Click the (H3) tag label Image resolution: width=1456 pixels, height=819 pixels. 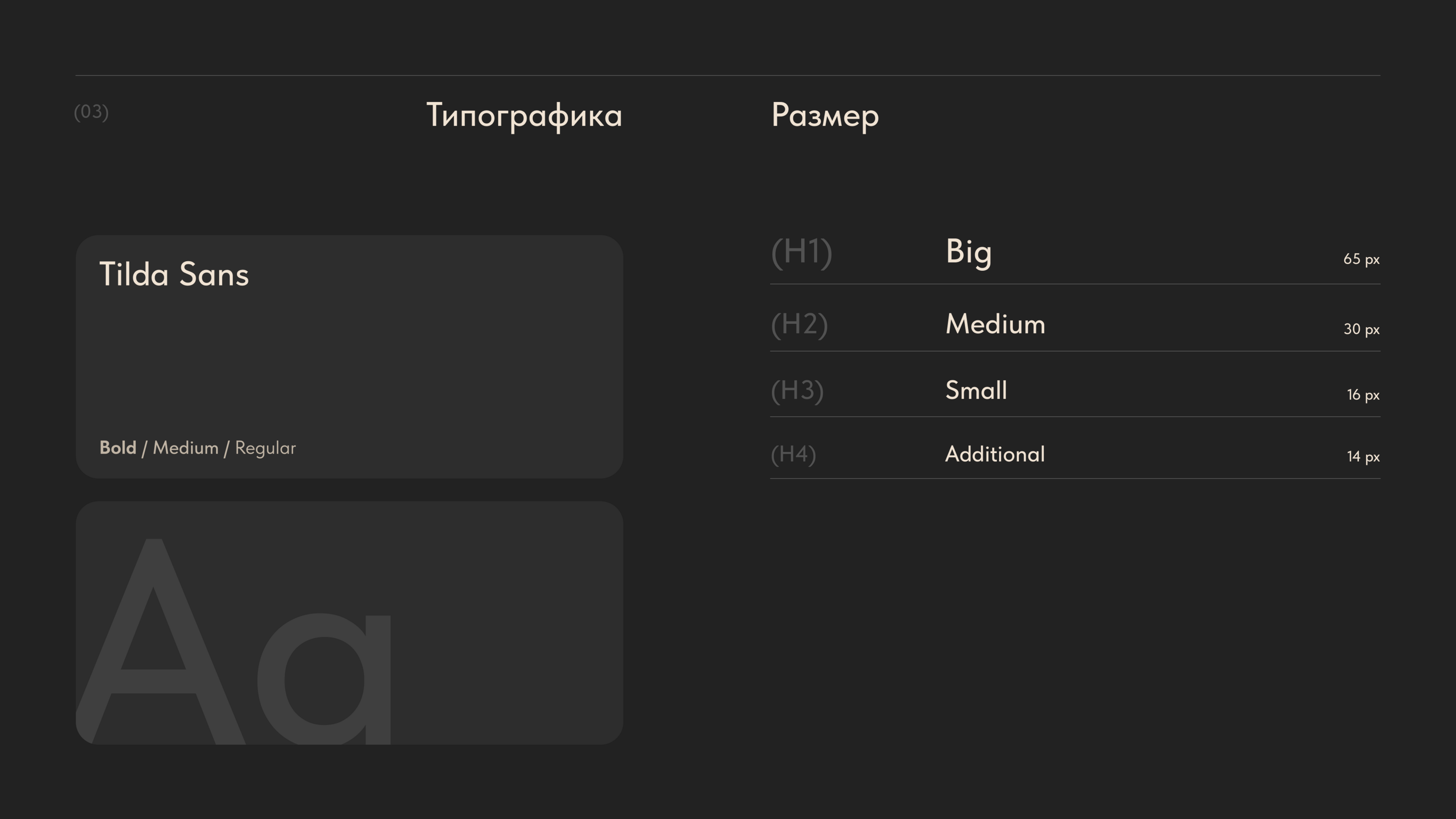[x=797, y=390]
